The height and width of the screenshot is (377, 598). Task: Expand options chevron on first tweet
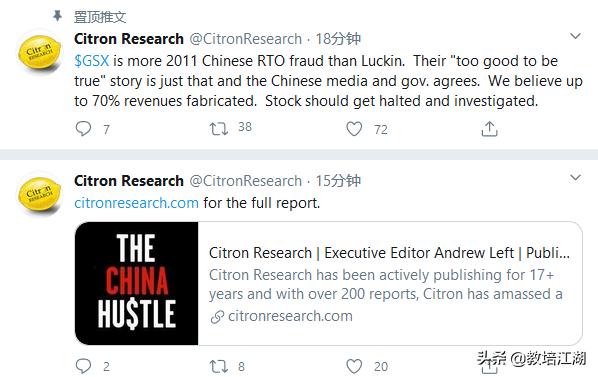[x=575, y=36]
